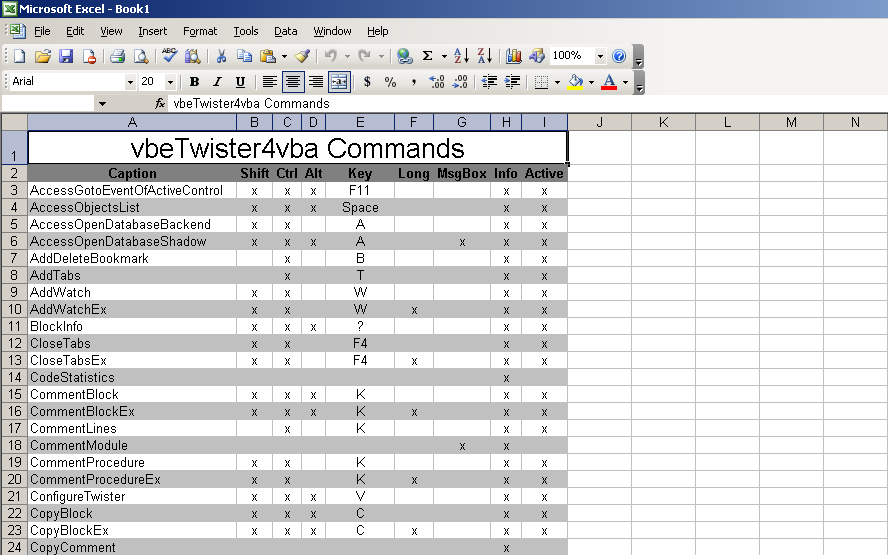The width and height of the screenshot is (888, 555).
Task: Open the Insert menu
Action: [x=152, y=31]
